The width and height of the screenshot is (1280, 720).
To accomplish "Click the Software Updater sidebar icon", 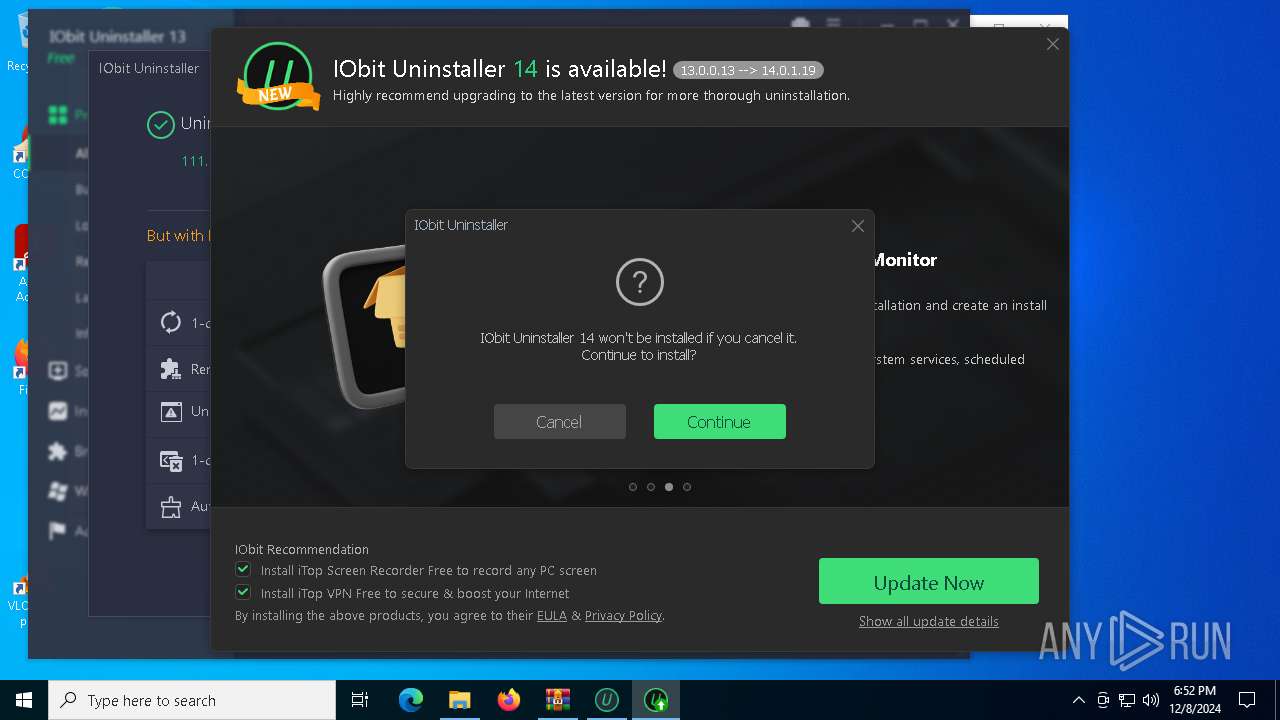I will (58, 370).
